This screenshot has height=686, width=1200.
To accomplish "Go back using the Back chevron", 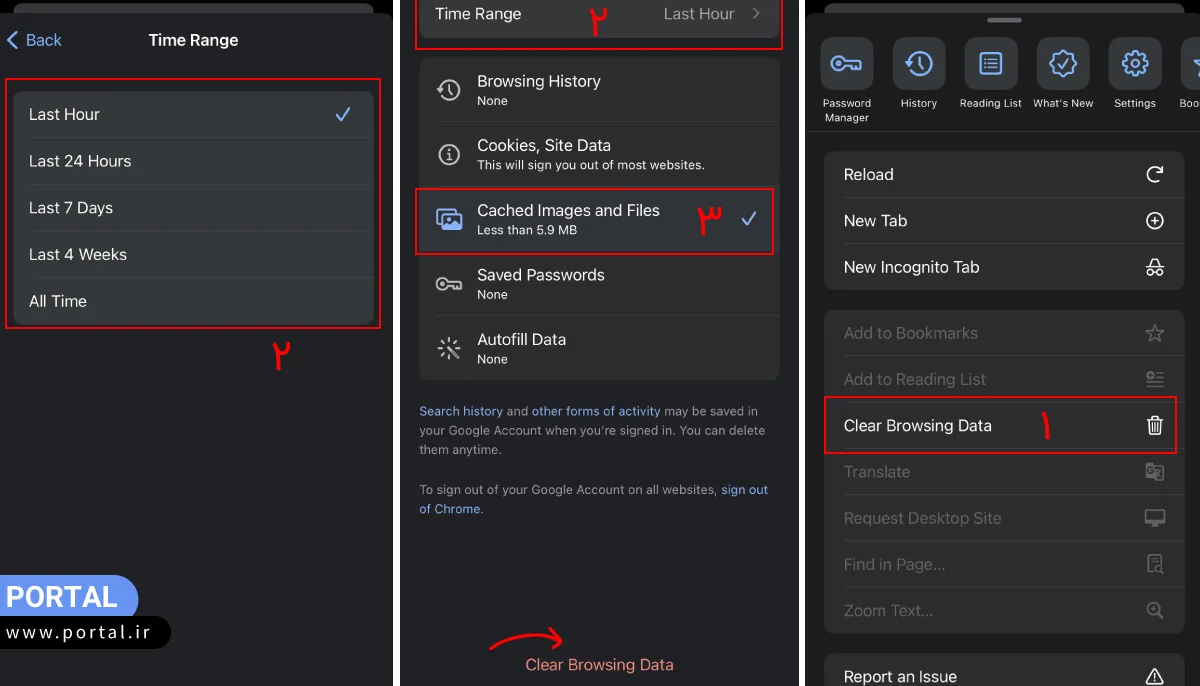I will coord(34,40).
